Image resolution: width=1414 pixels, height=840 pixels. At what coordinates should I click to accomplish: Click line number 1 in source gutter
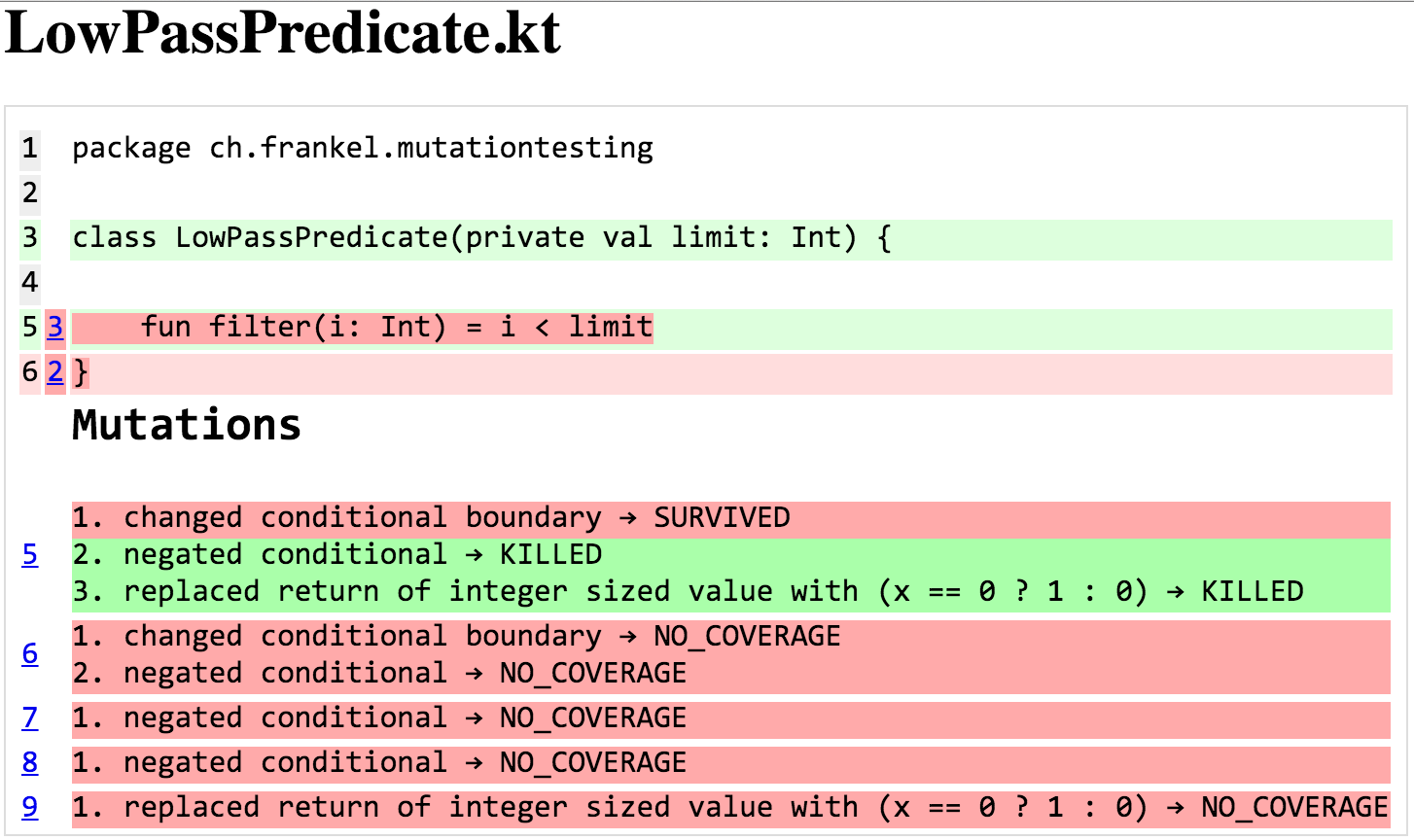tap(30, 148)
